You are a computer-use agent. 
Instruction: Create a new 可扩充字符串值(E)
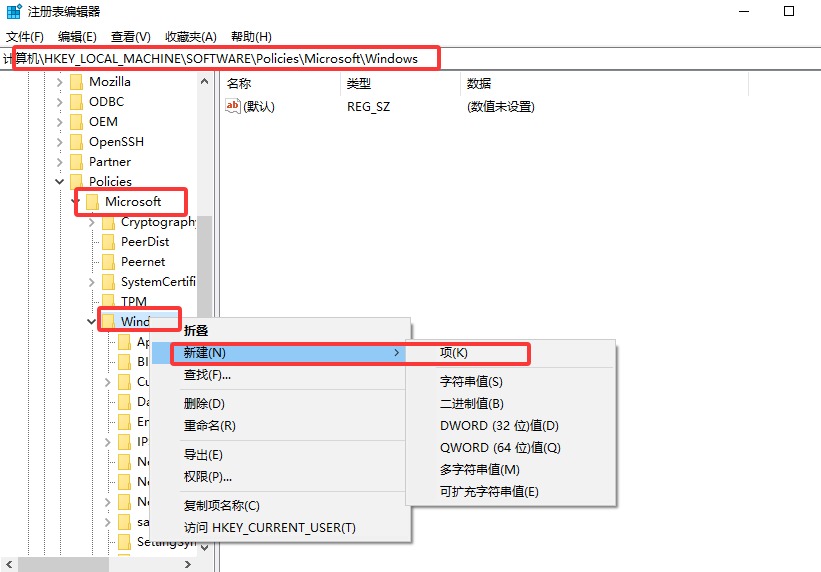pos(511,492)
